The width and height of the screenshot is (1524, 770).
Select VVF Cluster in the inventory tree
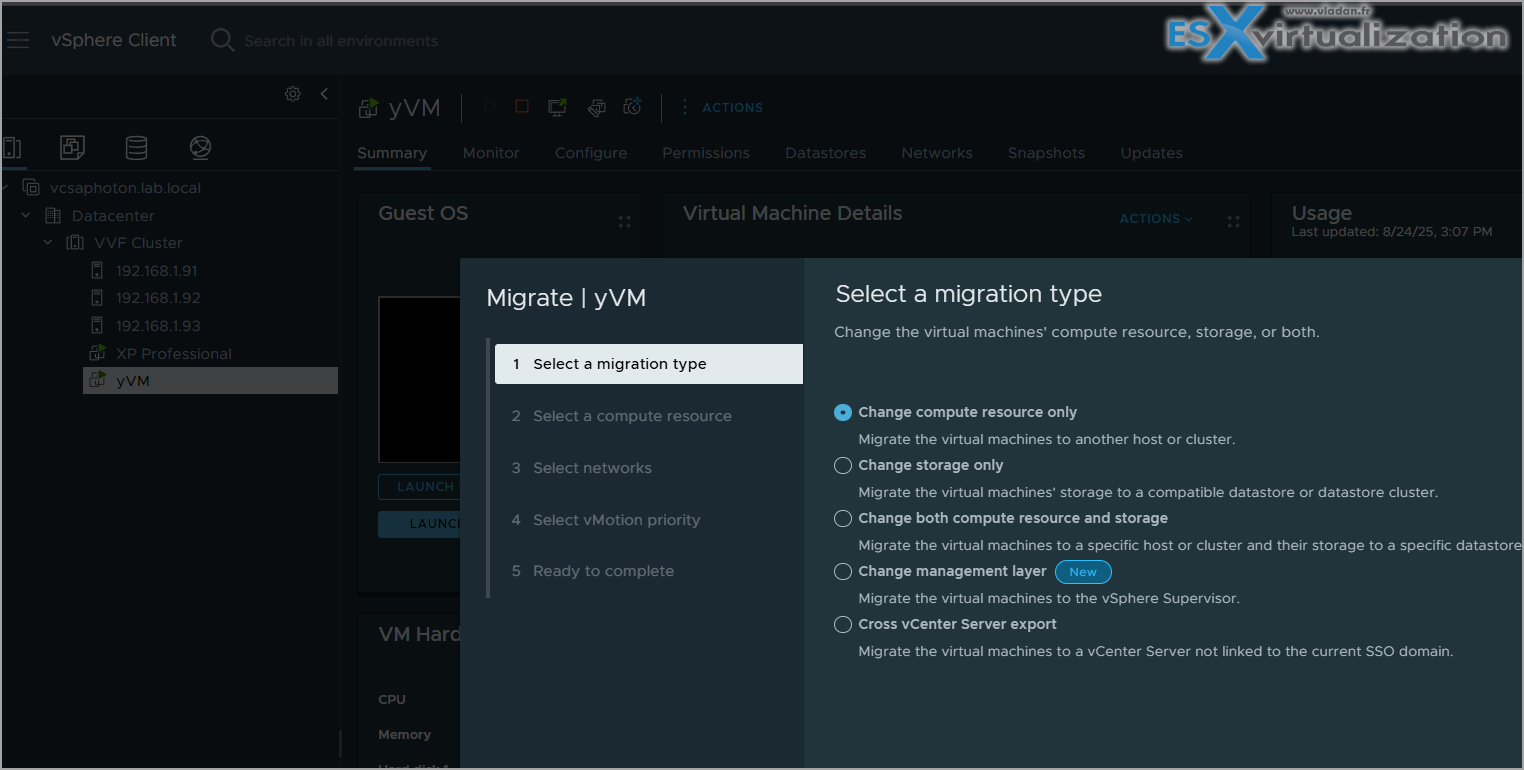[x=139, y=243]
